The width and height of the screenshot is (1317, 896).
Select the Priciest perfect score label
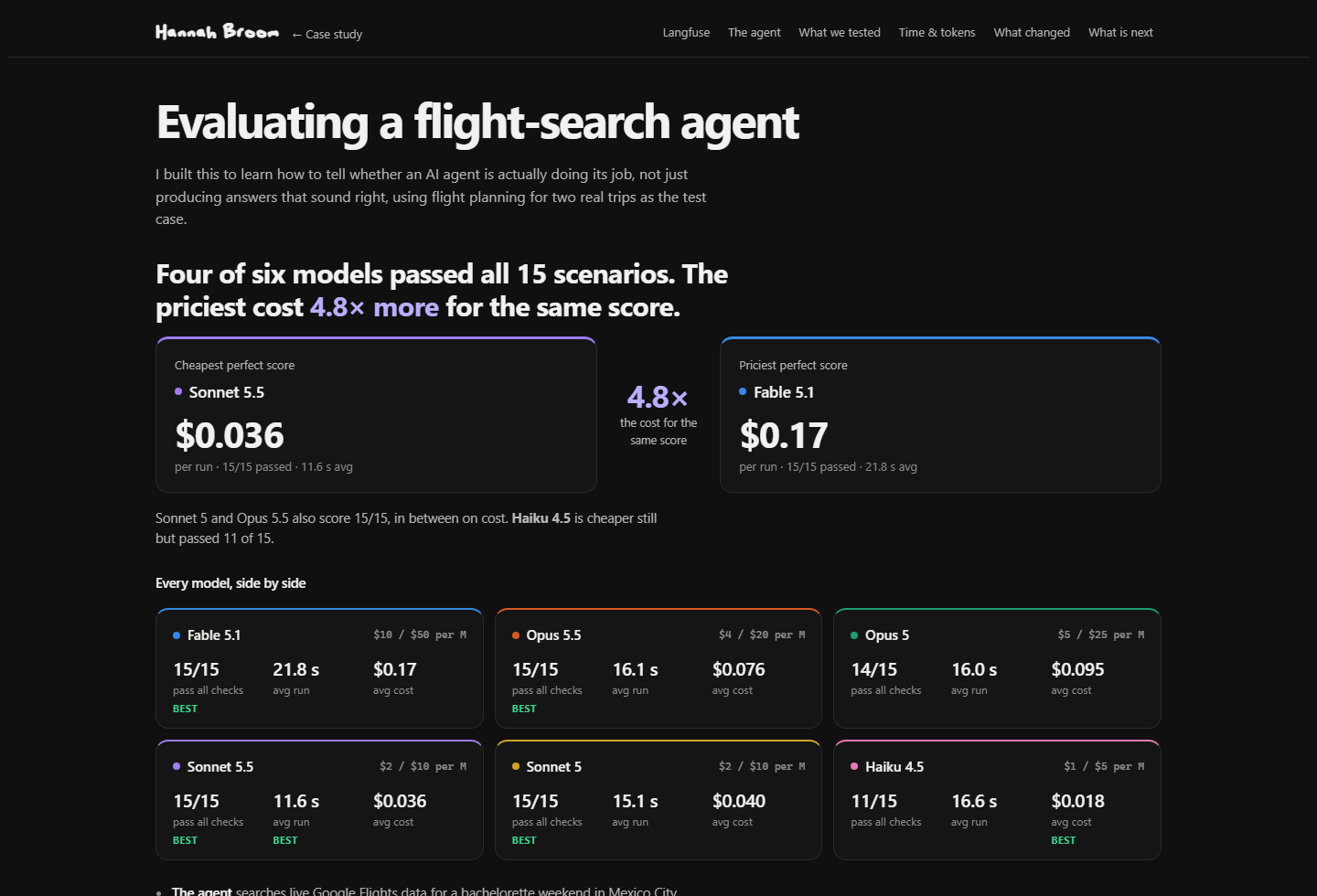793,366
